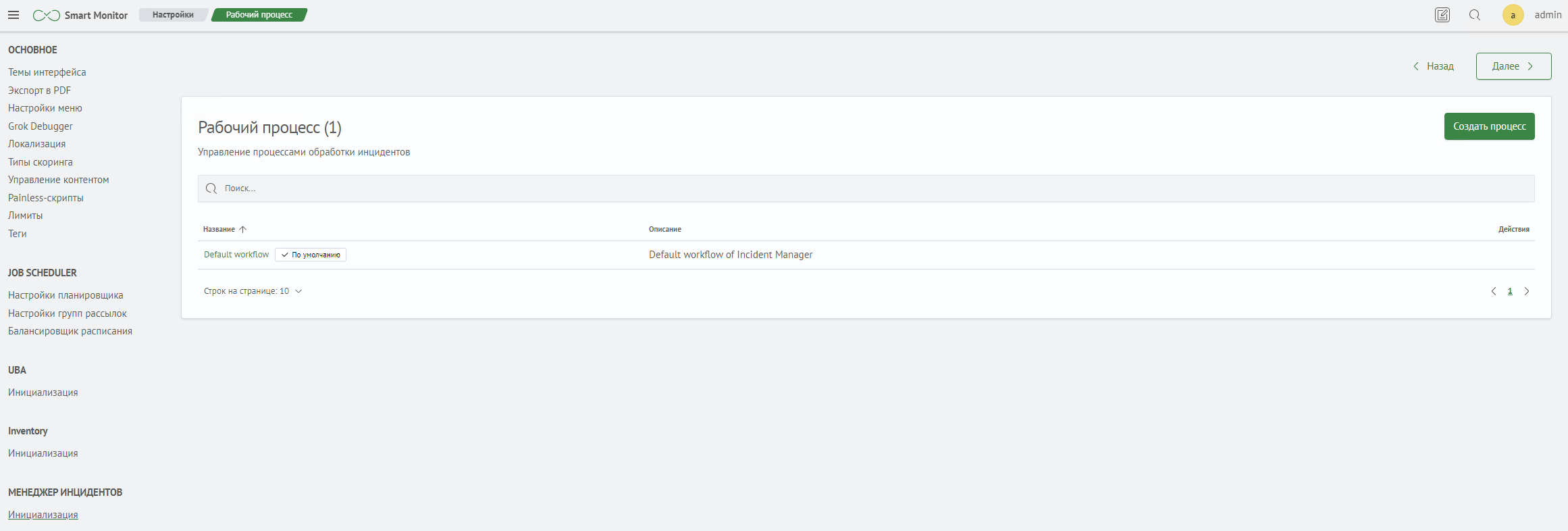The image size is (1568, 531).
Task: Expand rows per page dropdown
Action: (x=253, y=291)
